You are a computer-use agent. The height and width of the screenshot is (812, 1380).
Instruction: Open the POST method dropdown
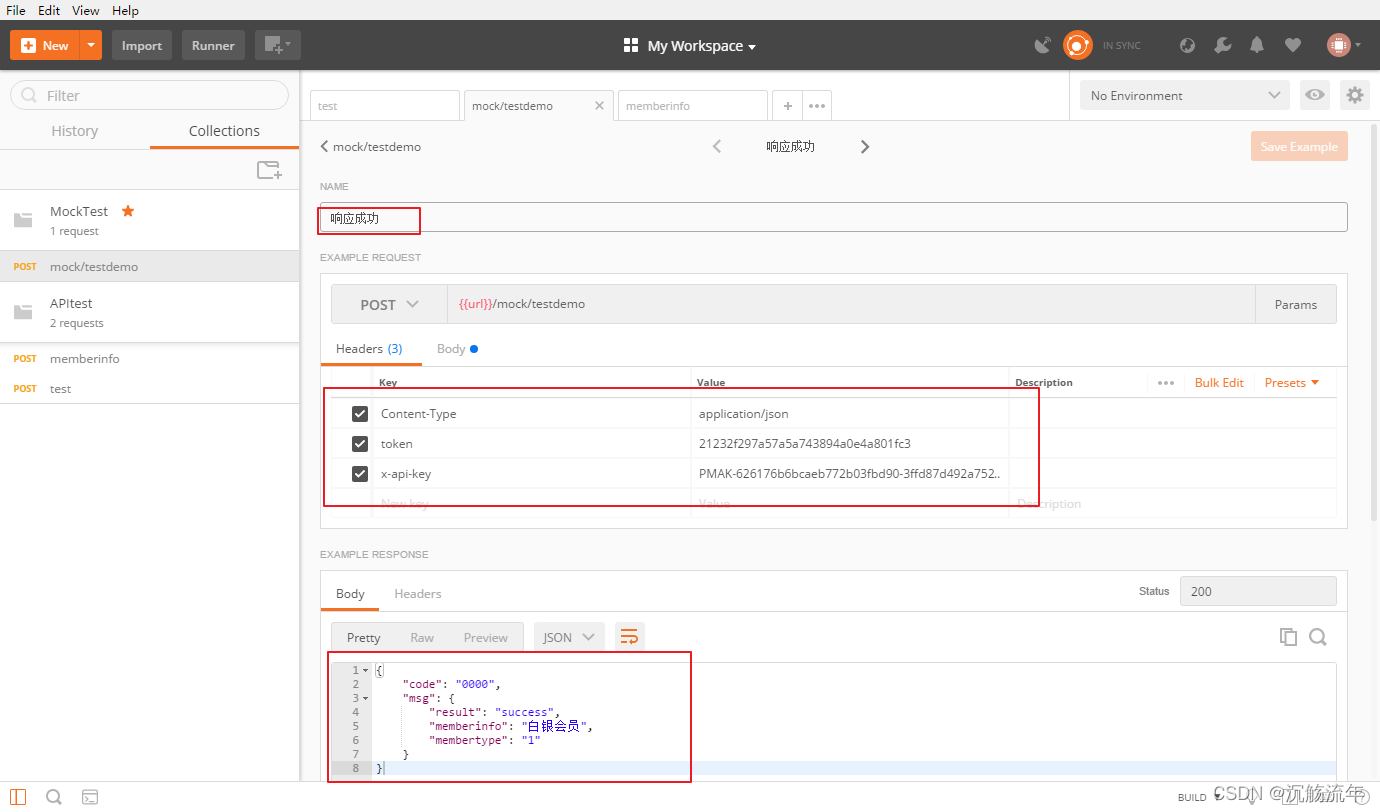click(x=389, y=304)
